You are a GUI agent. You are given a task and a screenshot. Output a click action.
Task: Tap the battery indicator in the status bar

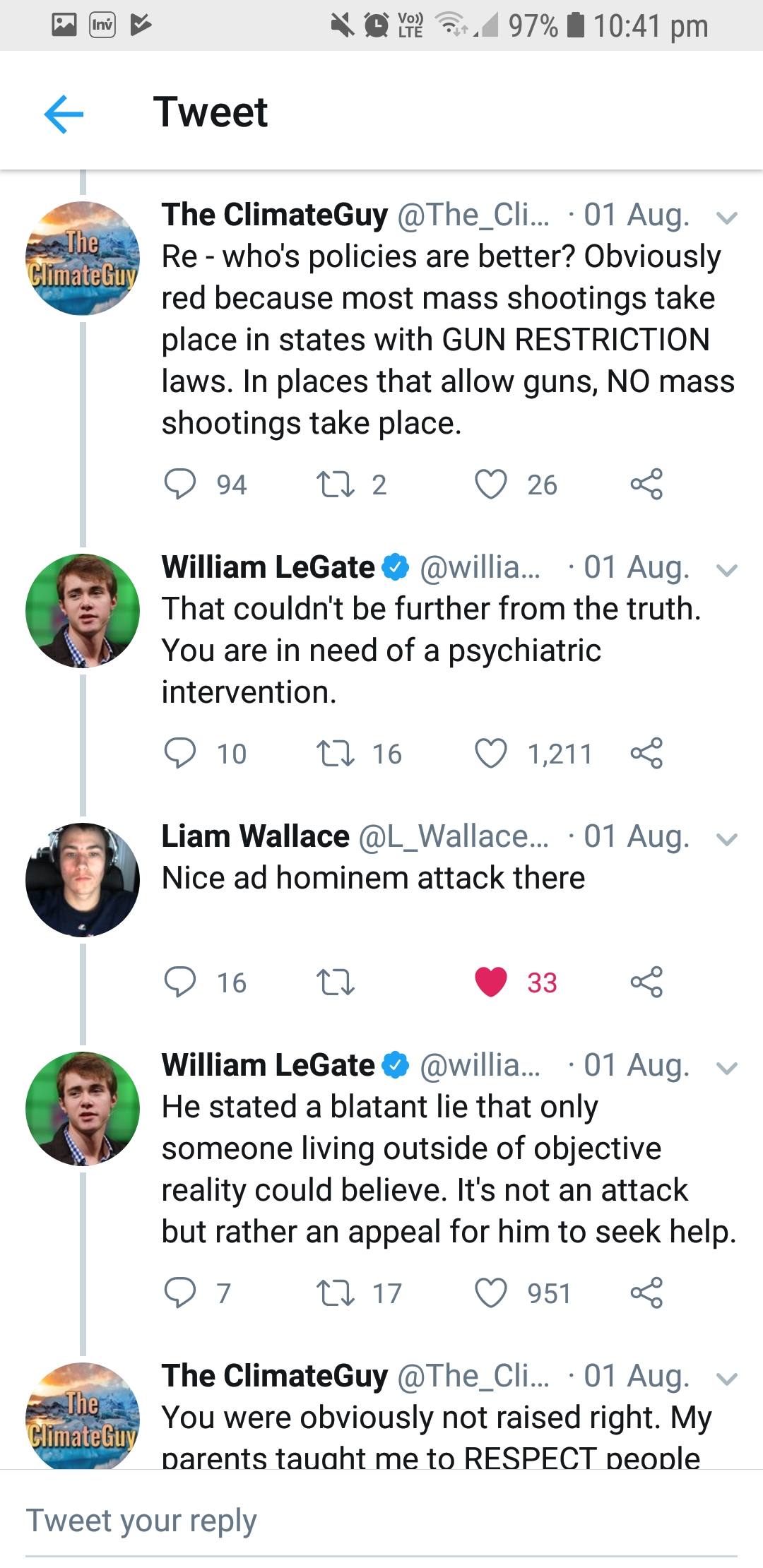[x=576, y=25]
